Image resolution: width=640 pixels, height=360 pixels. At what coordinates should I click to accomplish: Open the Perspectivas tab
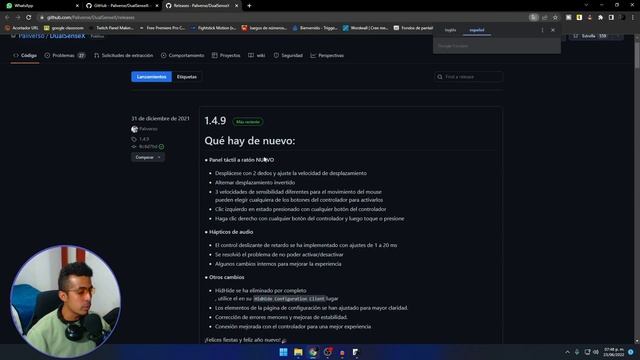click(327, 56)
